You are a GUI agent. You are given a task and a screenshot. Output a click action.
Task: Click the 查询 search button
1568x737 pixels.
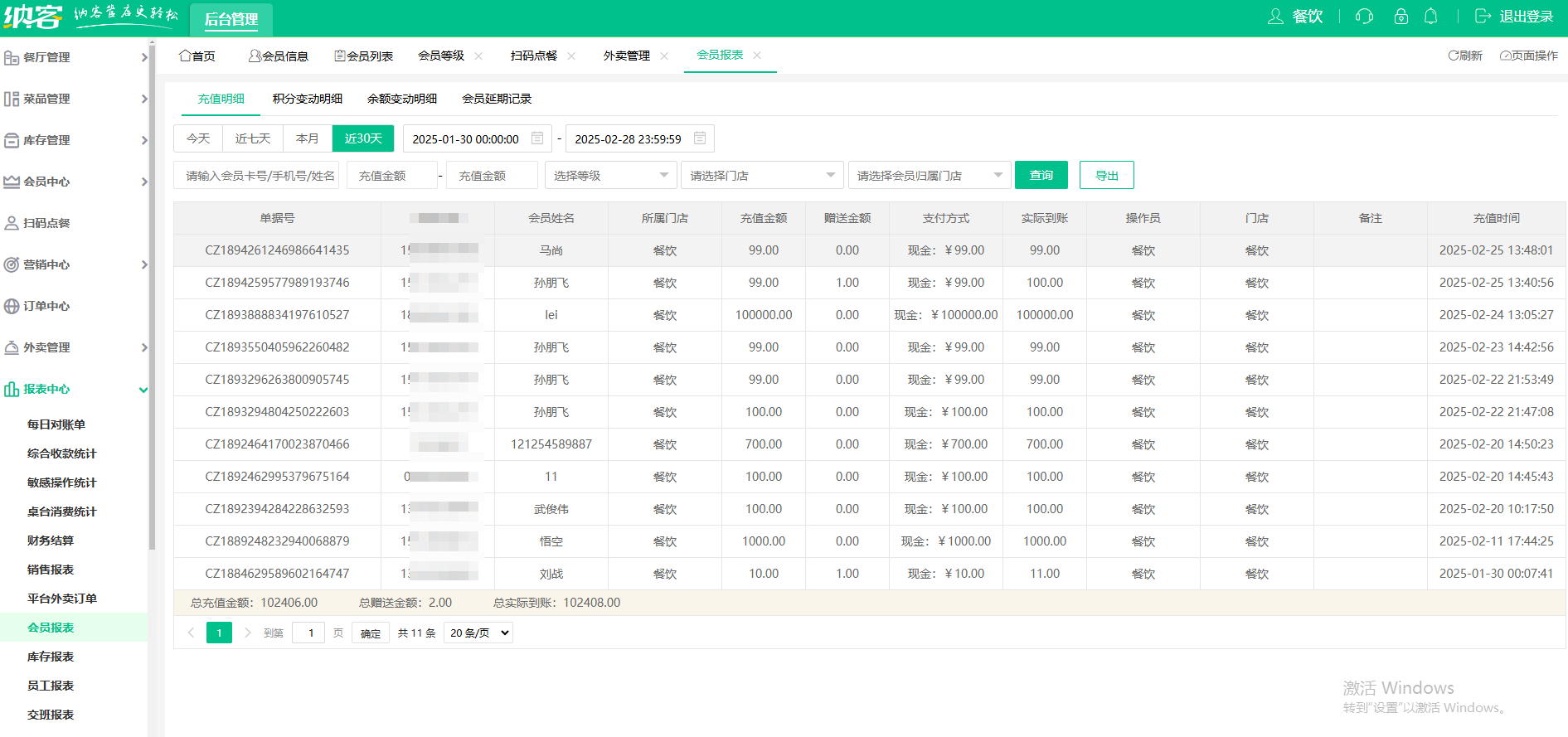click(1041, 176)
